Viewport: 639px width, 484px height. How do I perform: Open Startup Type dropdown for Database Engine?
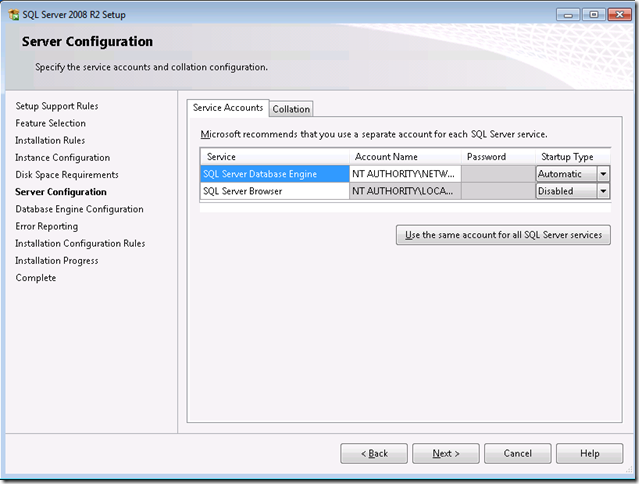click(x=603, y=174)
